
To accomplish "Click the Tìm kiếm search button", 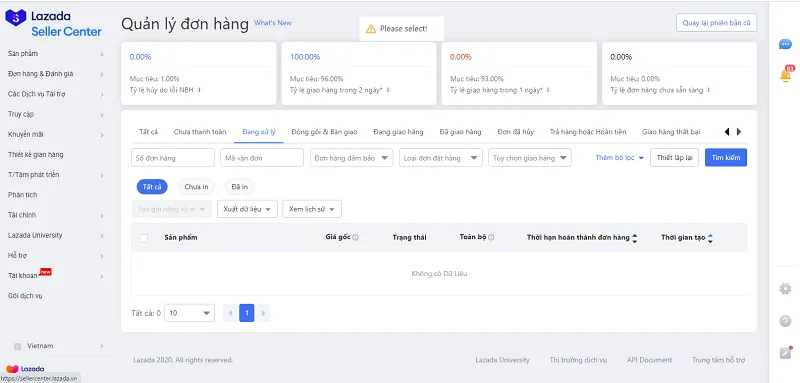I will pyautogui.click(x=726, y=158).
